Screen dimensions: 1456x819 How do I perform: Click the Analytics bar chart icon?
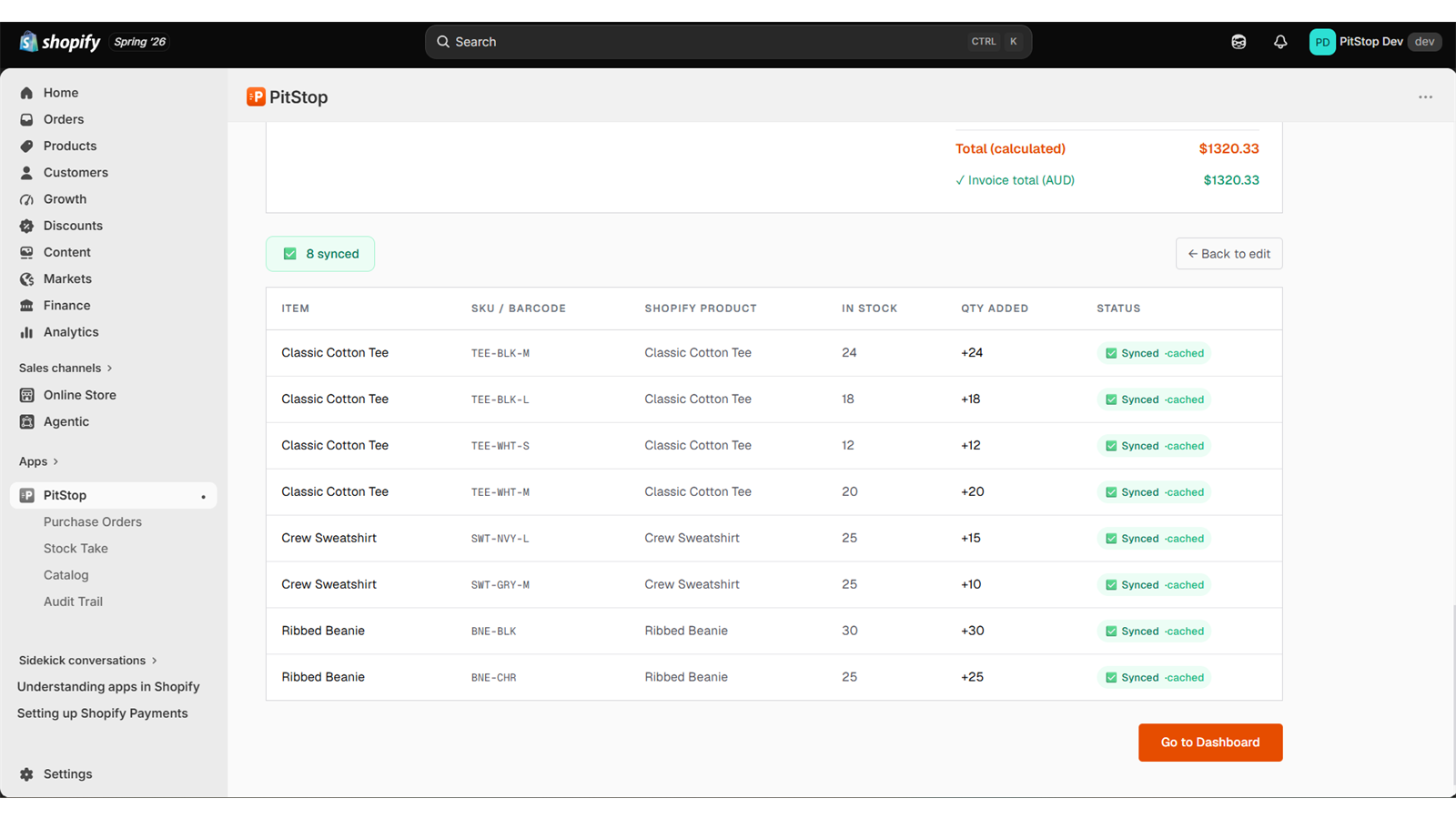[26, 332]
